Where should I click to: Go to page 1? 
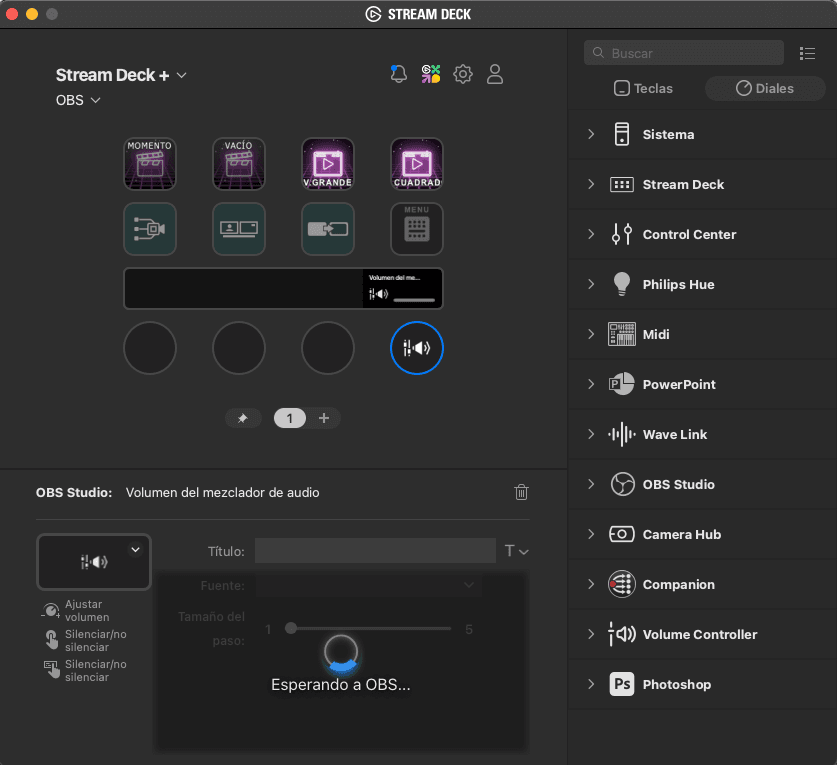(290, 418)
